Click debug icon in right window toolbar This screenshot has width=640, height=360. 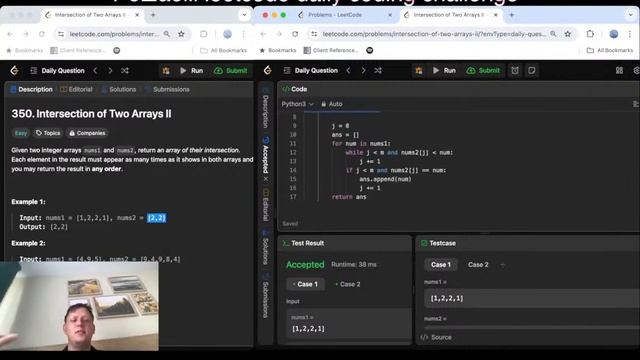[419, 70]
